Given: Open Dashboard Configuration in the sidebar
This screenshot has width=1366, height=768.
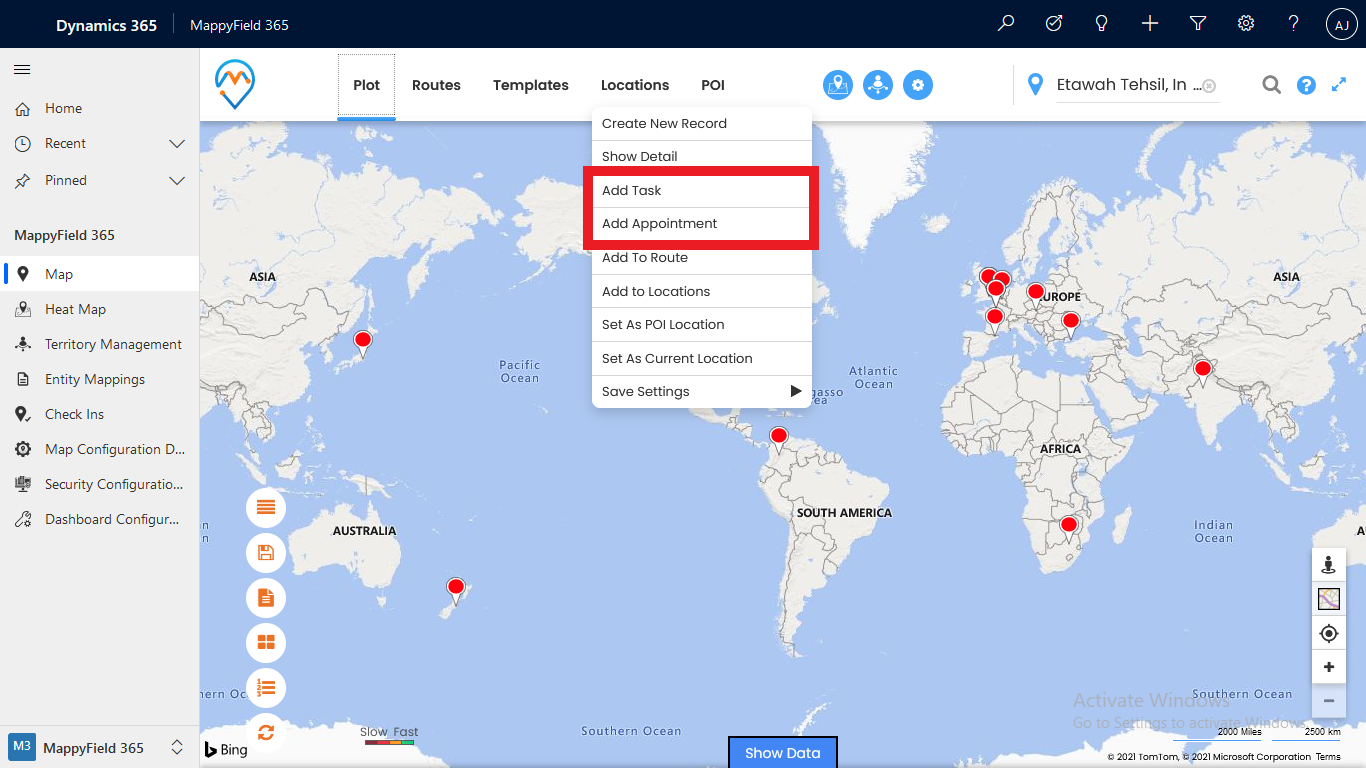Looking at the screenshot, I should tap(99, 519).
